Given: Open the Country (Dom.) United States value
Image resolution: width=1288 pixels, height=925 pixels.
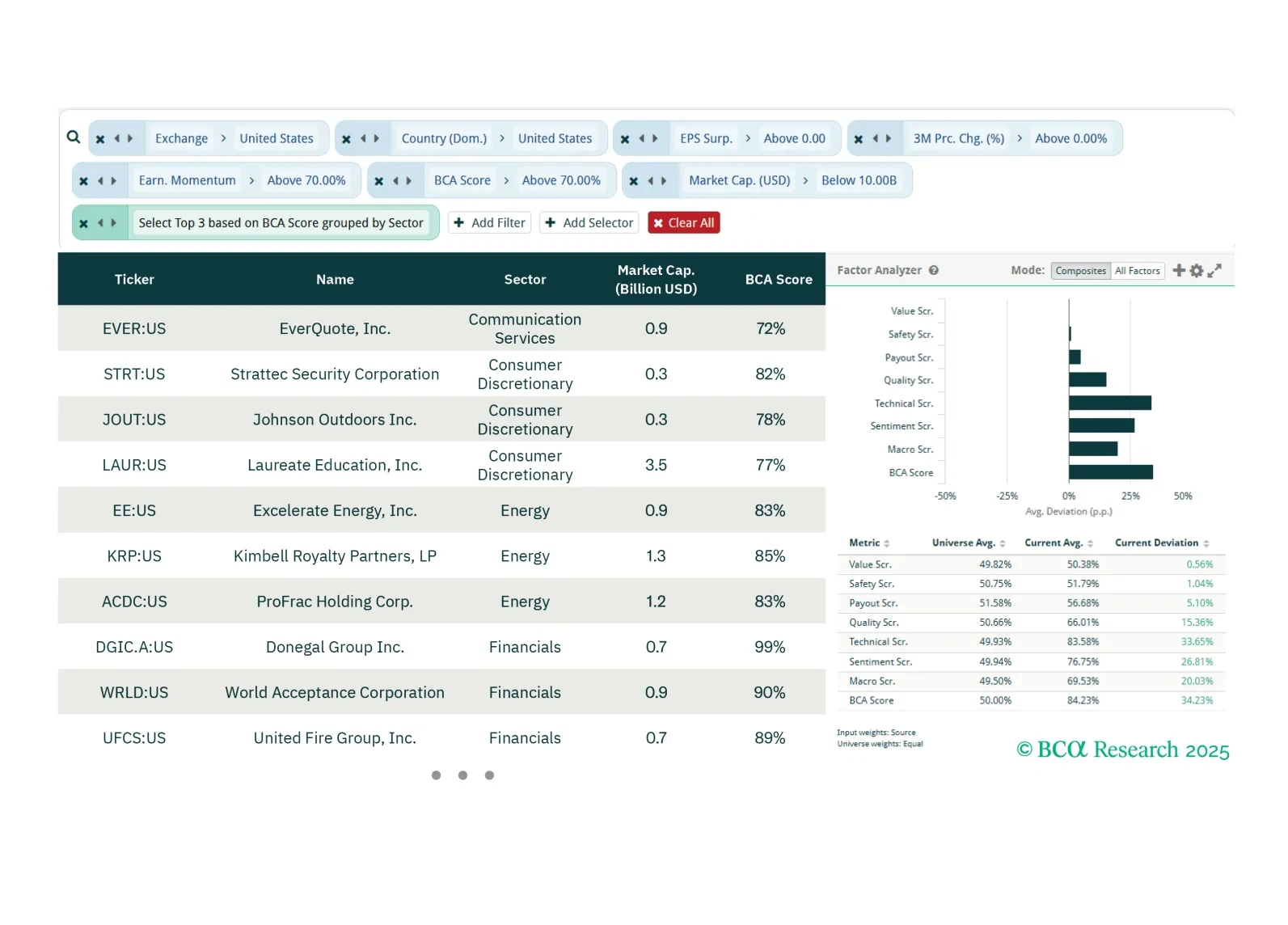Looking at the screenshot, I should [x=555, y=139].
